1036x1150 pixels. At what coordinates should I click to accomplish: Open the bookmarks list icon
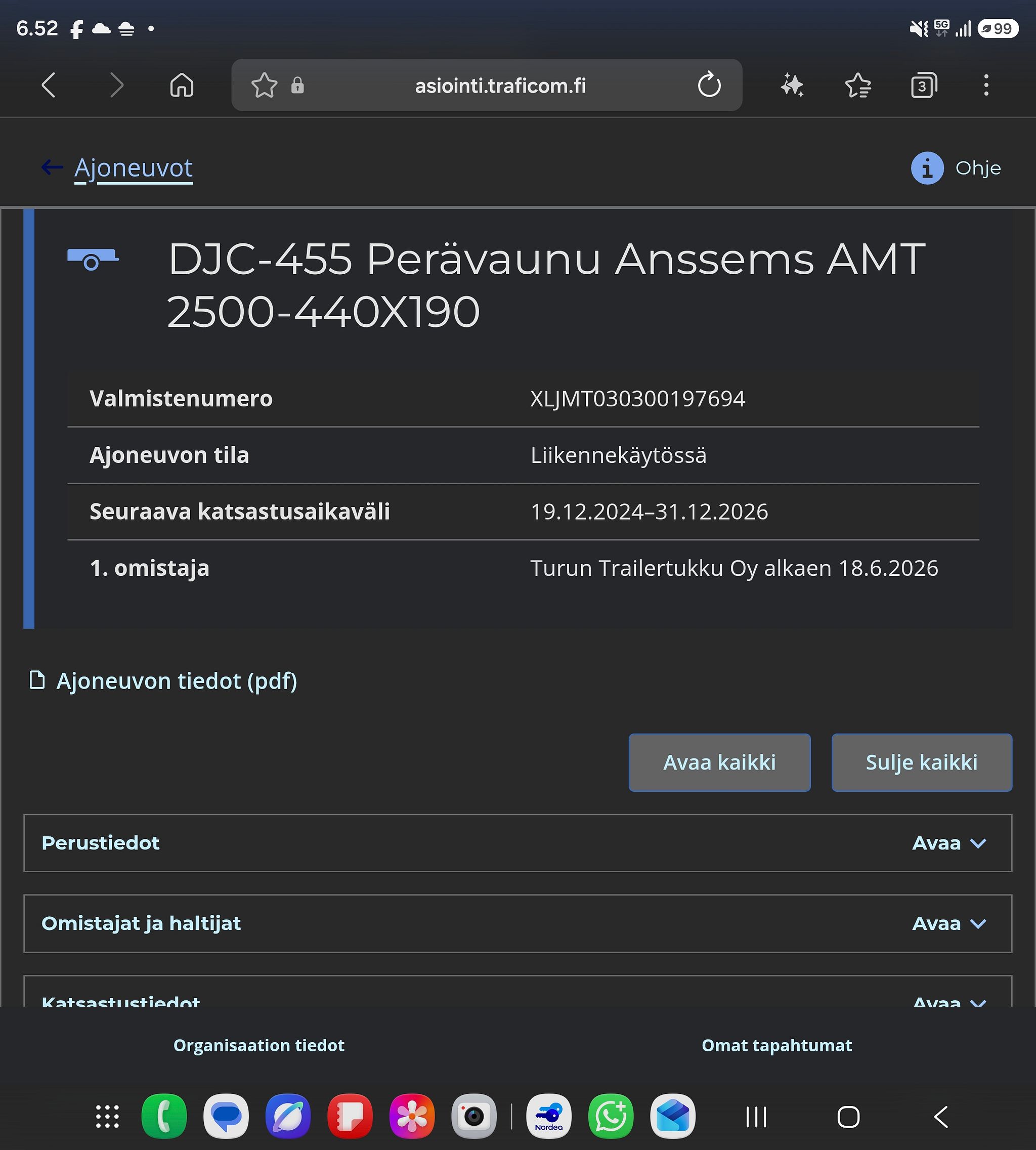[x=858, y=86]
